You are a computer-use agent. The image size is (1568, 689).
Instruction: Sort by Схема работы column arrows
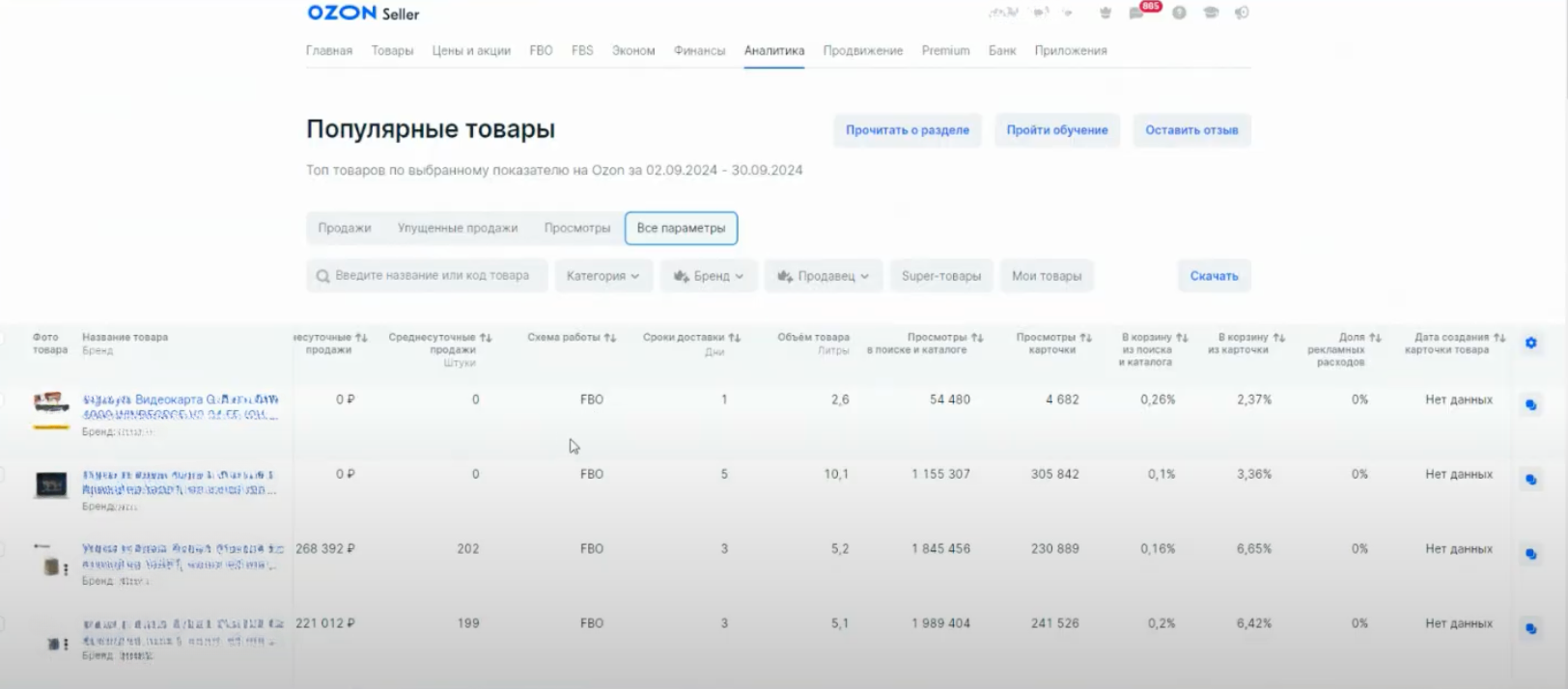pos(609,338)
